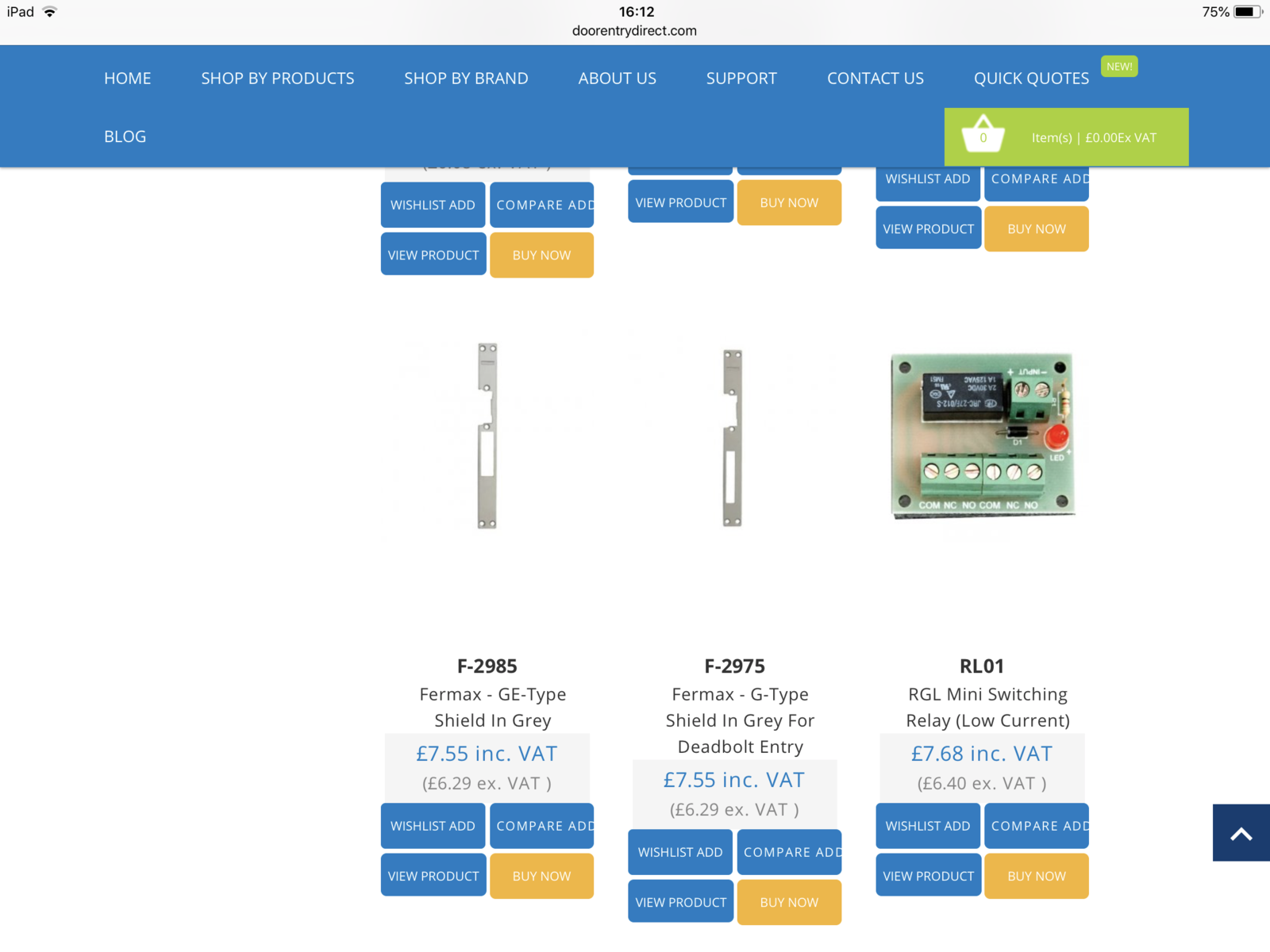
Task: Add F-2975 to compare list
Action: 790,852
